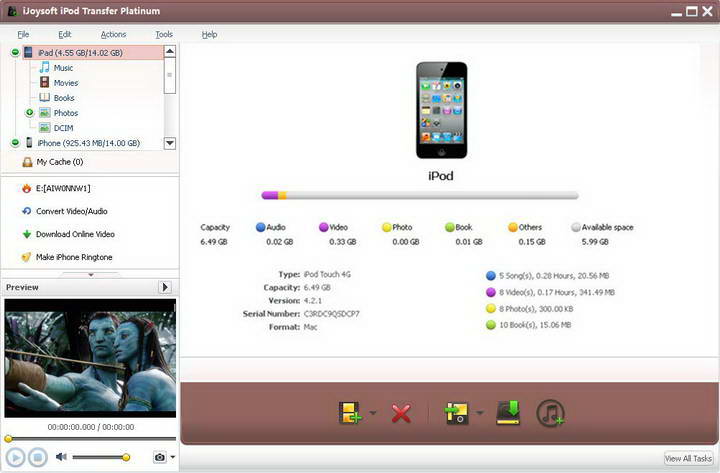
Task: Open the Copy to device dropdown arrow
Action: click(x=479, y=413)
